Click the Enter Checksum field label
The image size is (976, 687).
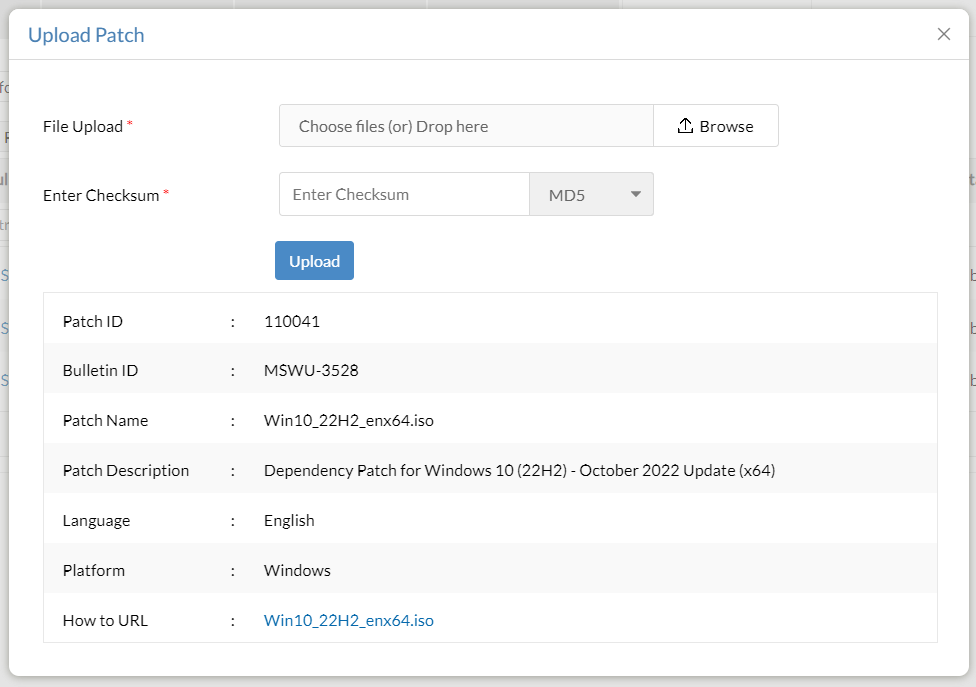(101, 195)
